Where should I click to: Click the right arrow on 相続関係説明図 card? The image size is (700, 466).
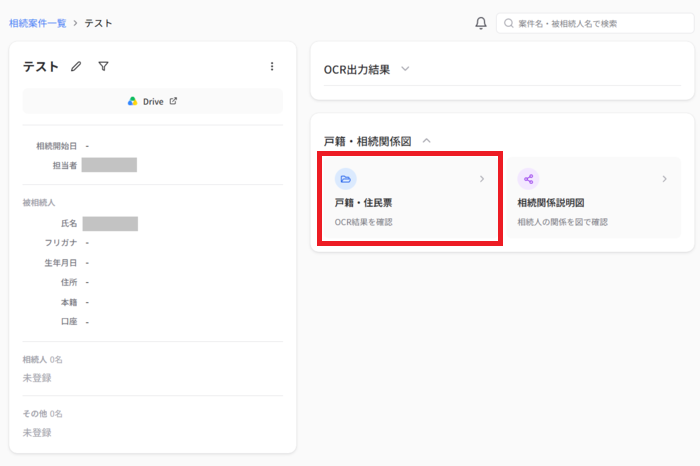[664, 179]
